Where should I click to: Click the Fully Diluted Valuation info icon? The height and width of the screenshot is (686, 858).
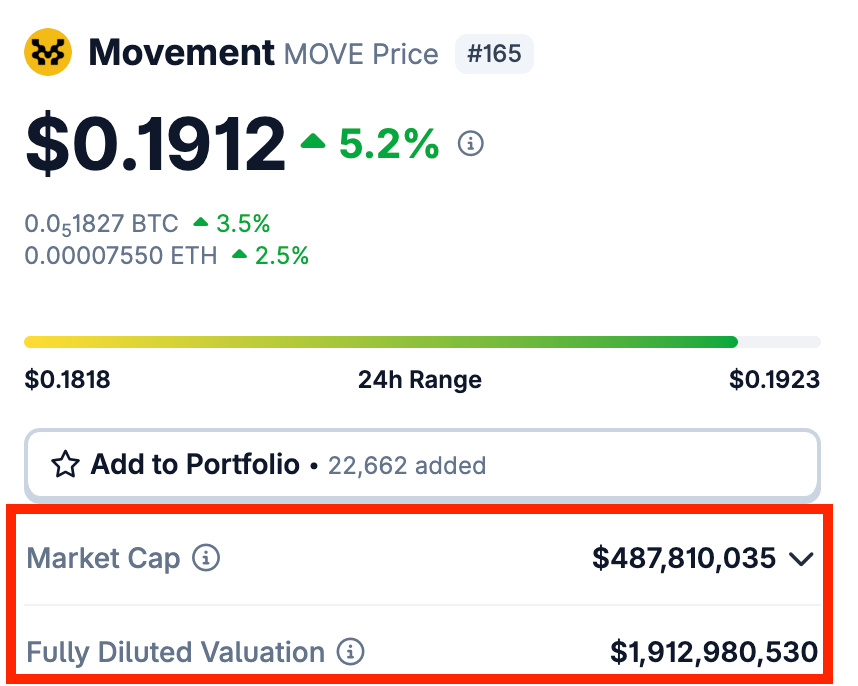[350, 652]
